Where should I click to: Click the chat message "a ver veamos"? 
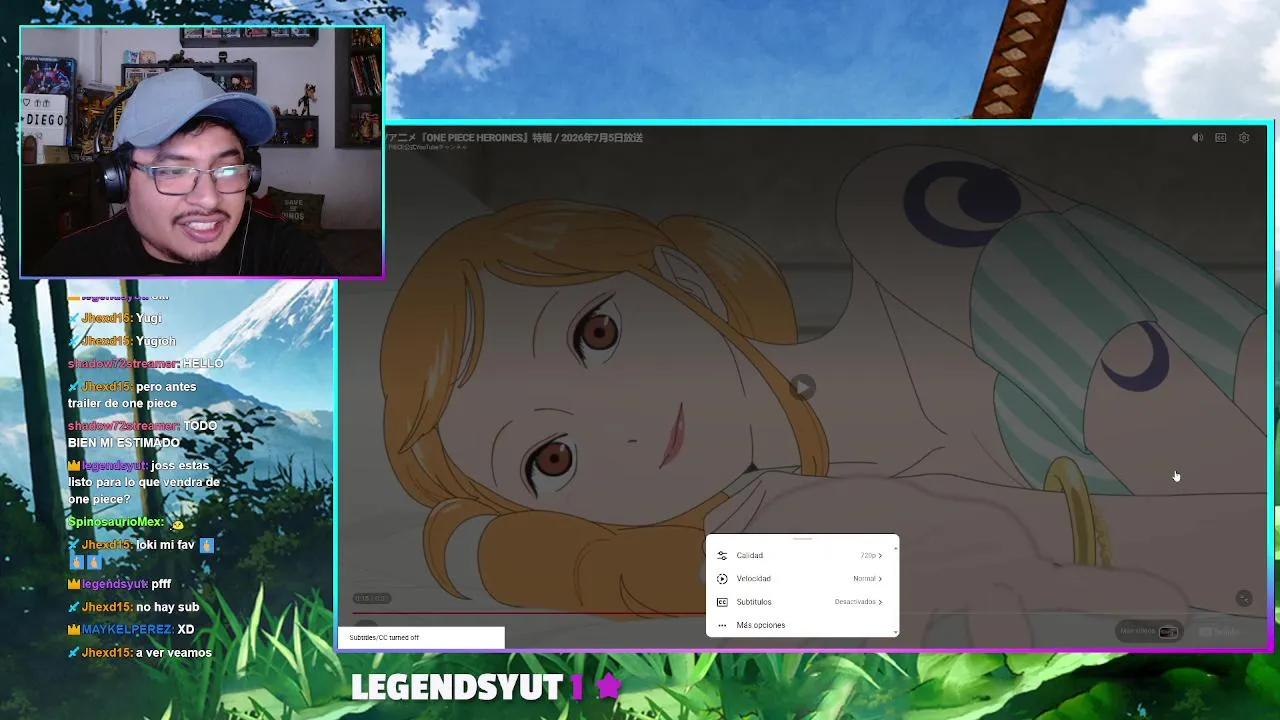tap(174, 652)
